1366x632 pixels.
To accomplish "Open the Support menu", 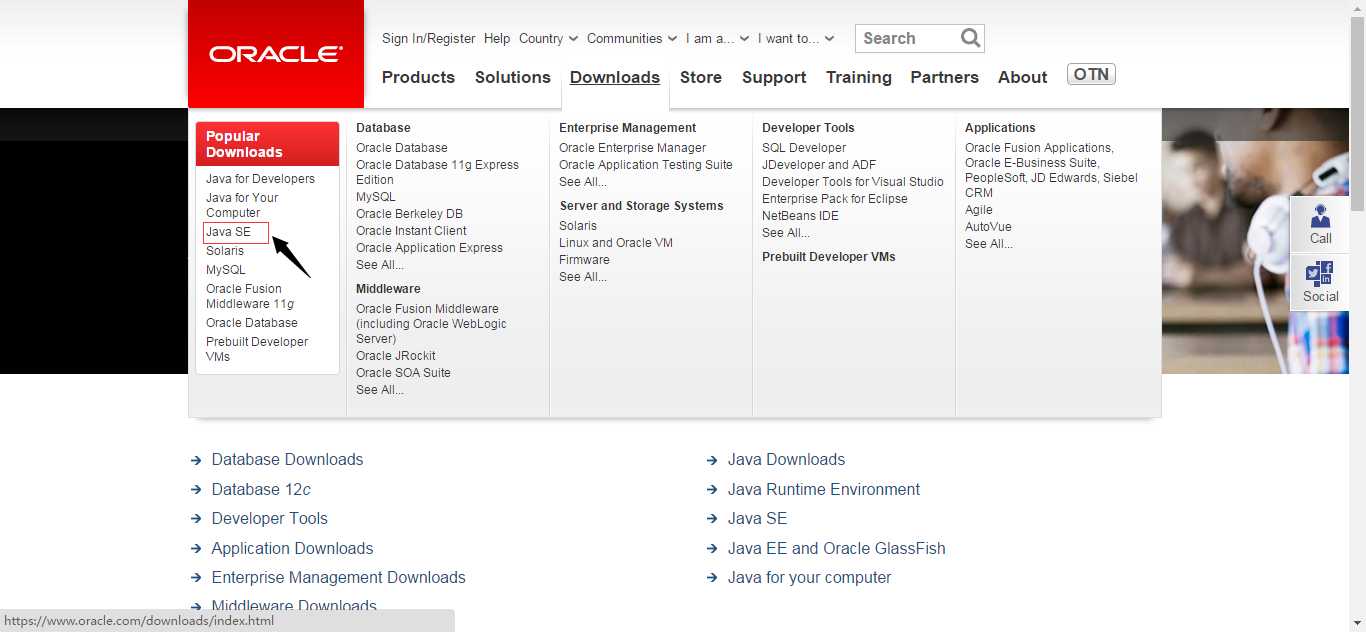I will (x=774, y=77).
